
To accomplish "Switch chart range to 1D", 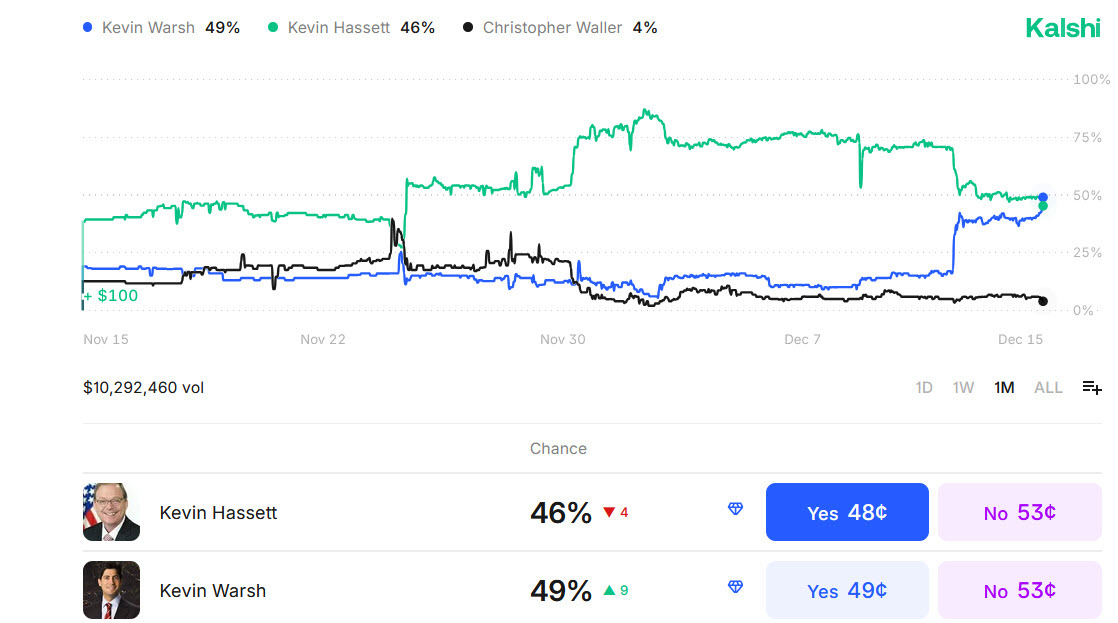I will coord(924,388).
